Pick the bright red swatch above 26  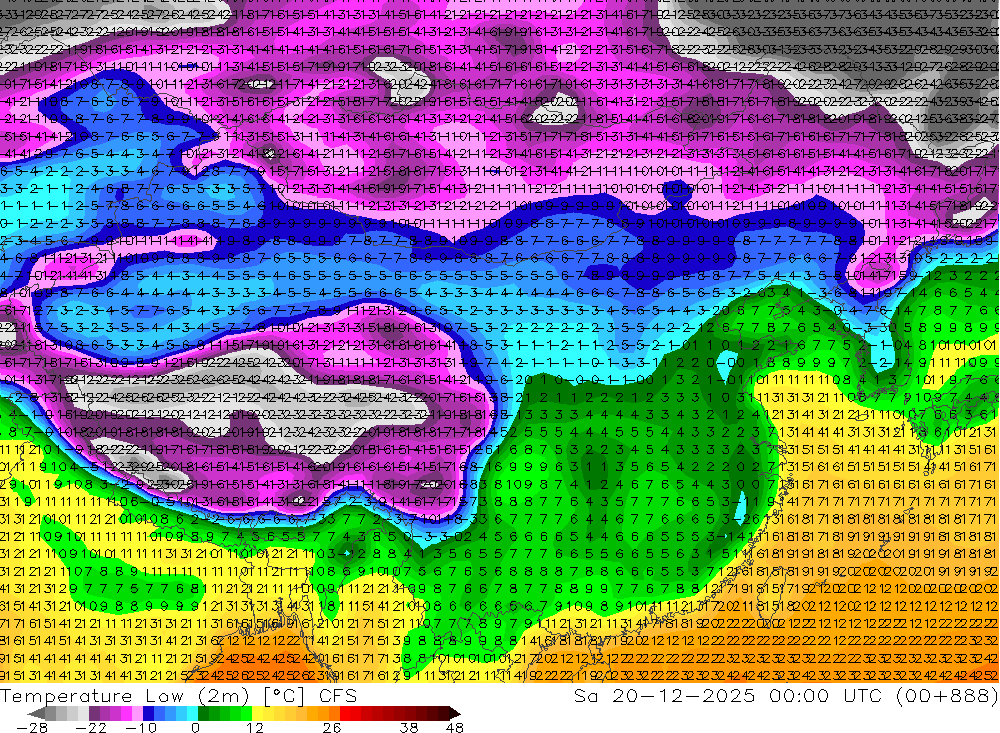(x=345, y=714)
